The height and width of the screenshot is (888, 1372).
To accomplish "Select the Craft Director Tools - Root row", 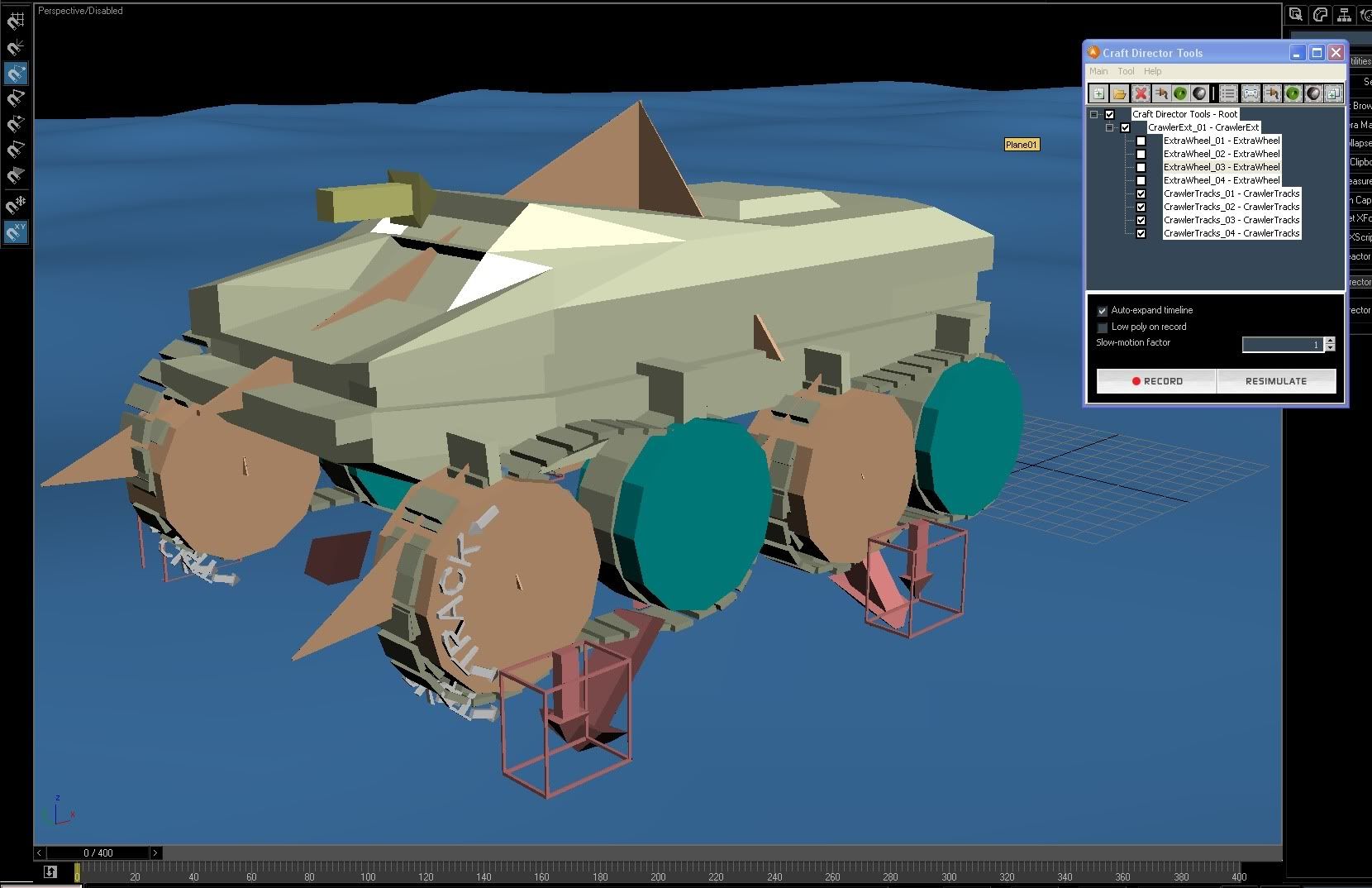I will click(1184, 114).
